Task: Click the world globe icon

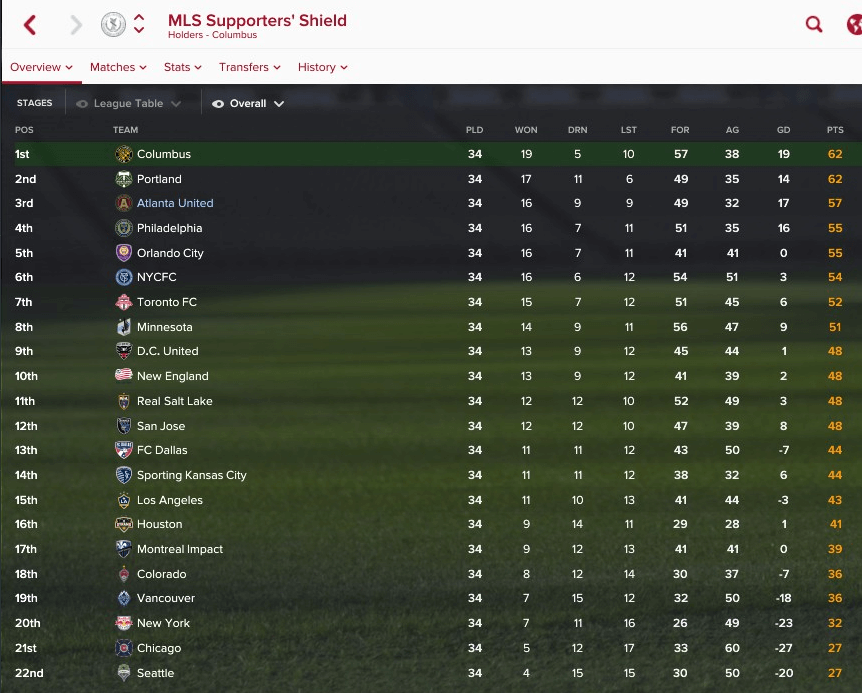Action: point(854,25)
